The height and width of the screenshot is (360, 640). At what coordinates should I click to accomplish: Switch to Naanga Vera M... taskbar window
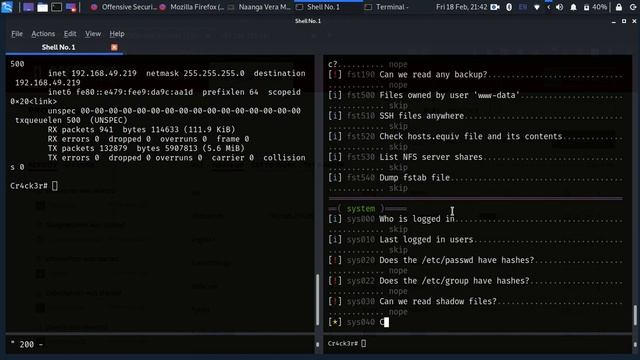[260, 7]
